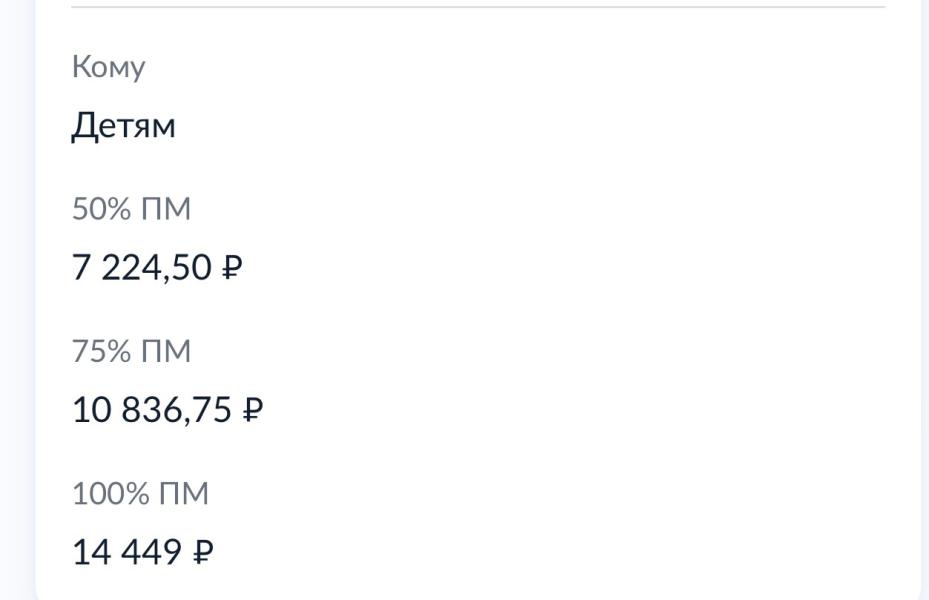
Task: Click the ruble sign after 7 224,50
Action: click(232, 267)
